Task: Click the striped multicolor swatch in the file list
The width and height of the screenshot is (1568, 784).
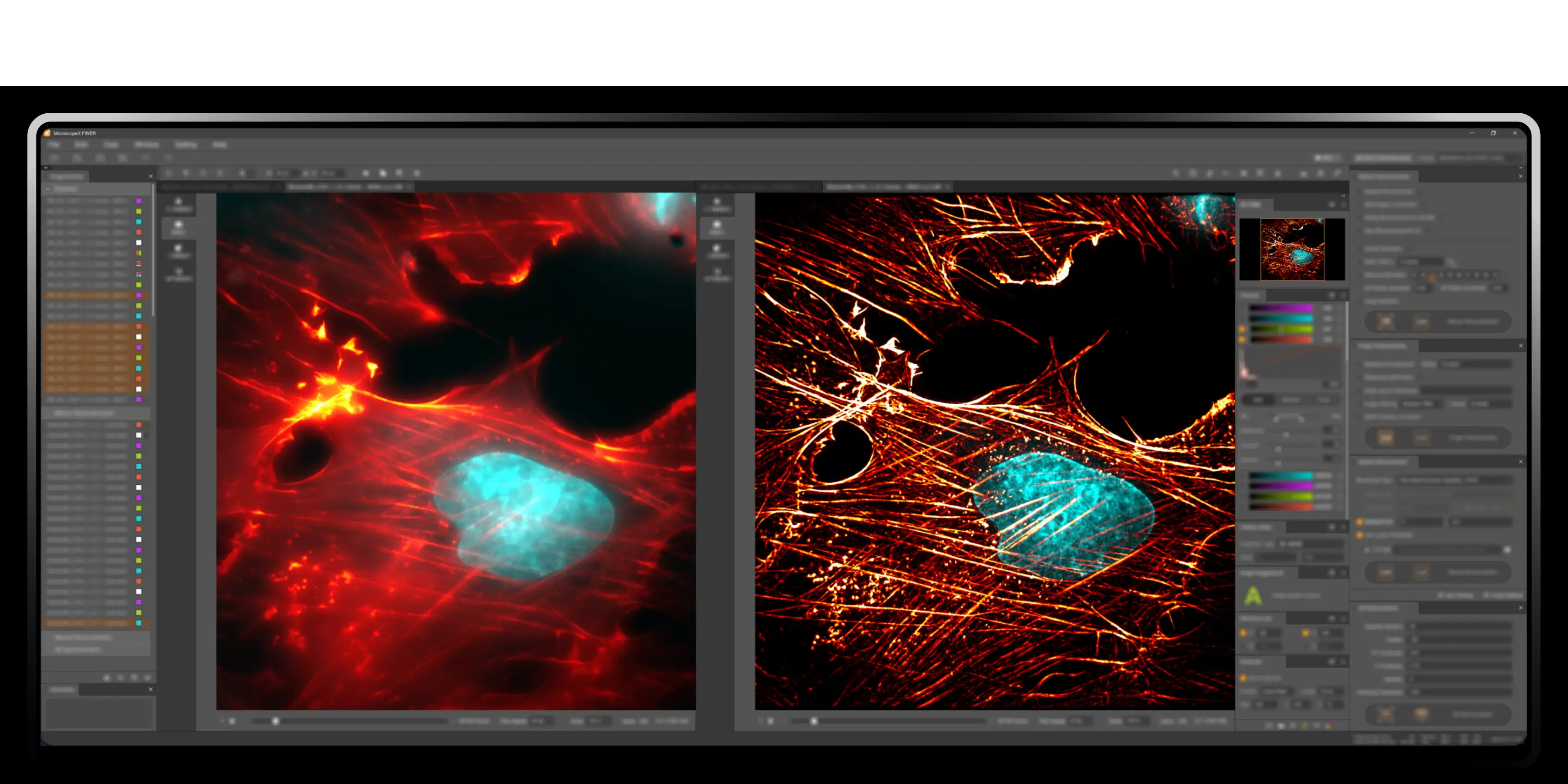Action: pyautogui.click(x=139, y=264)
